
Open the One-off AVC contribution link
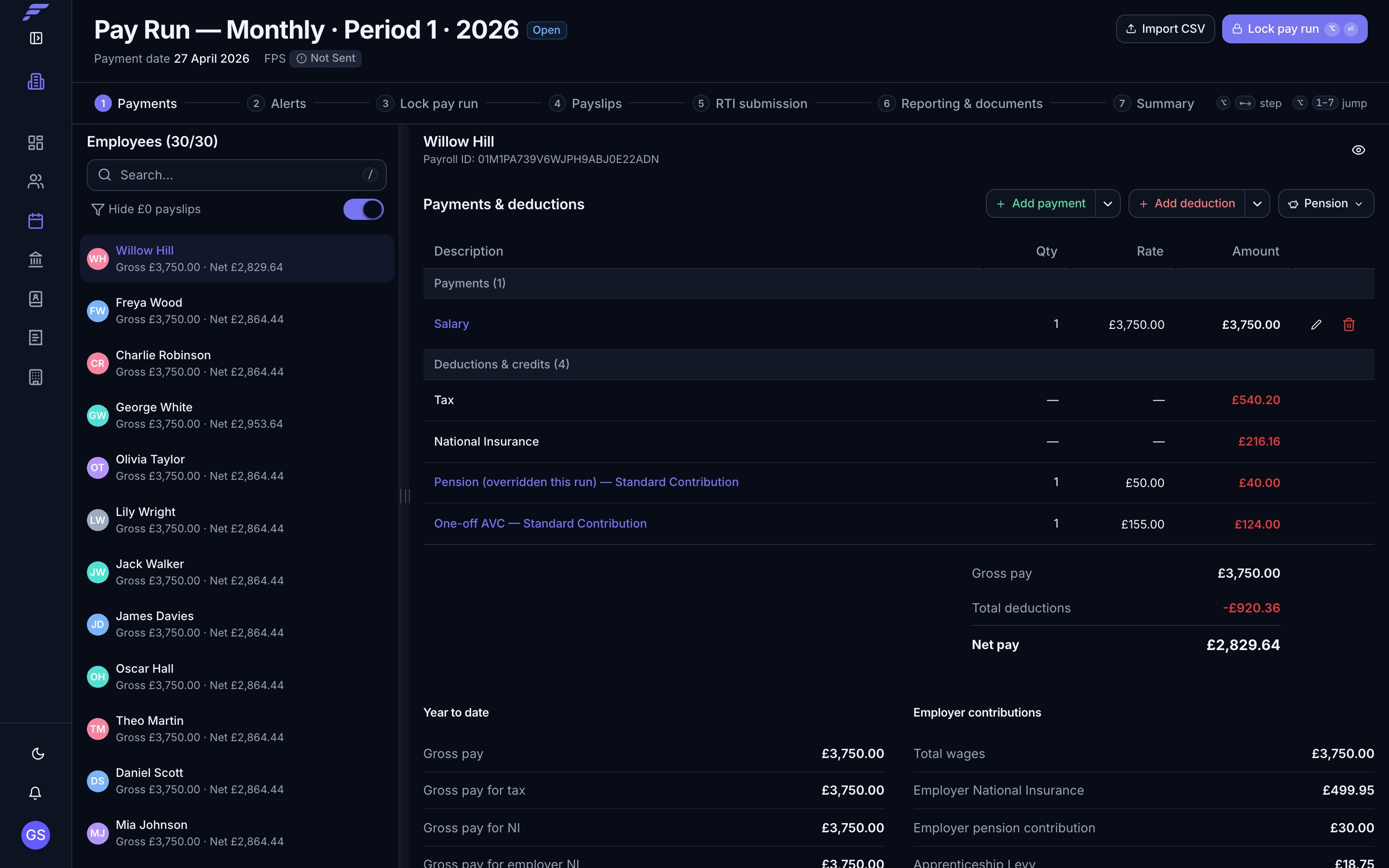tap(540, 524)
